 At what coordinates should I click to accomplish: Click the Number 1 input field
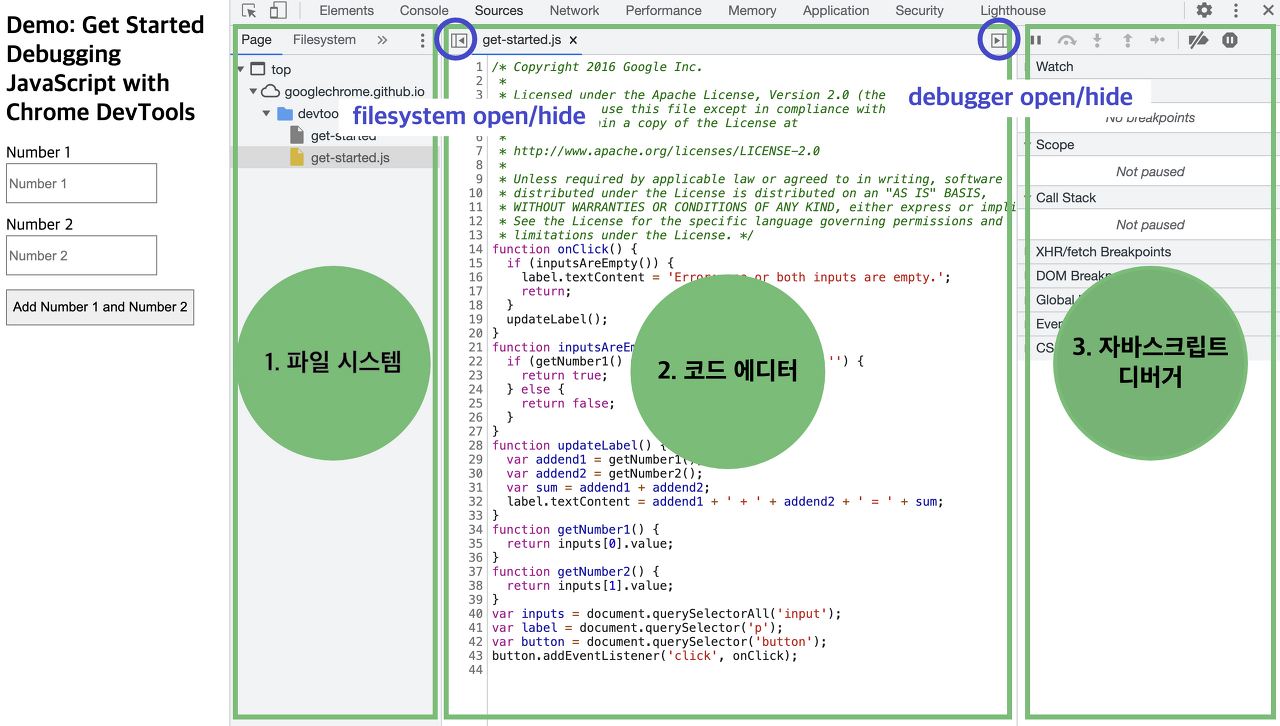click(x=82, y=184)
